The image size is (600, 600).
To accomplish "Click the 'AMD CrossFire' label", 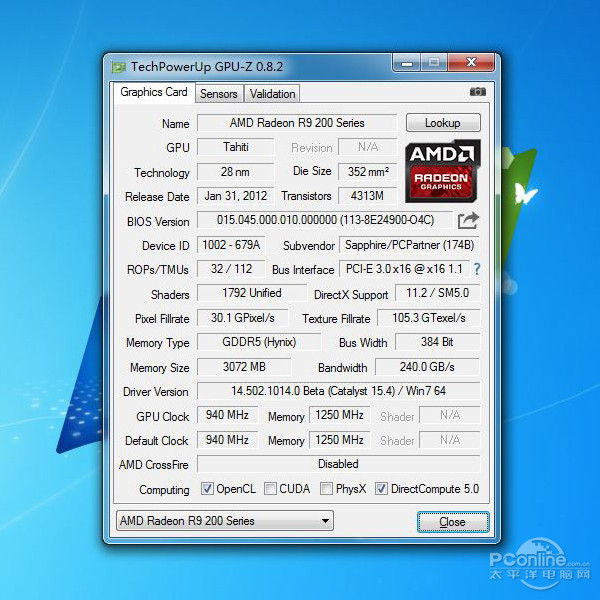I will 154,465.
